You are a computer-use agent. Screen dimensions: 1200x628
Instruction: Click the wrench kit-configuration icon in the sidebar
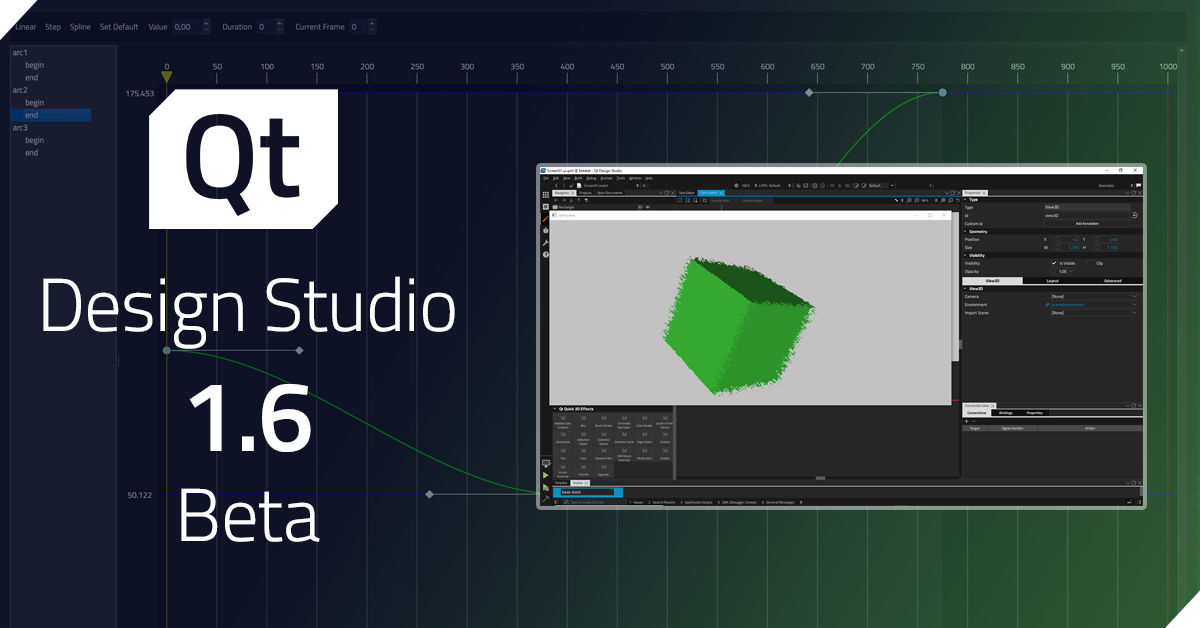[x=546, y=242]
